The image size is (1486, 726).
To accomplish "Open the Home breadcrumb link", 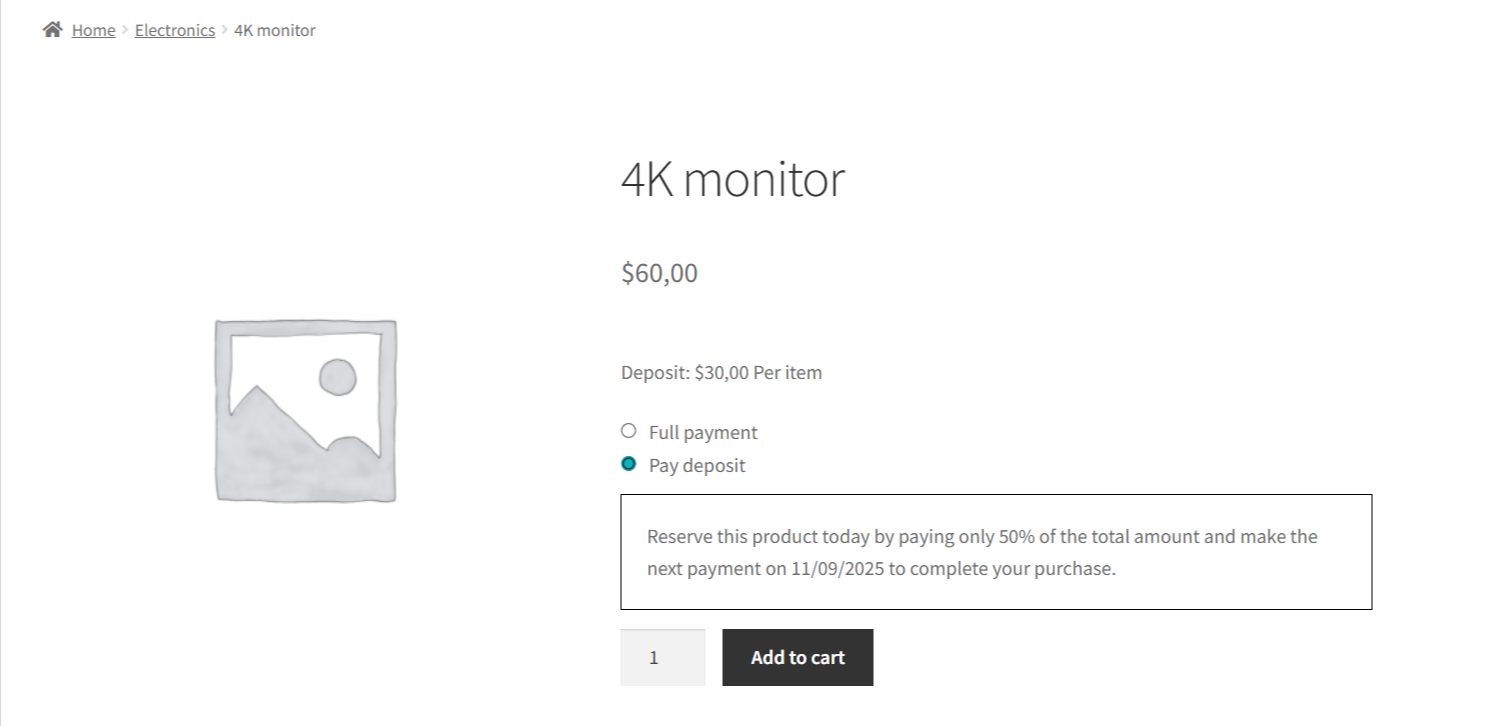I will (x=93, y=30).
